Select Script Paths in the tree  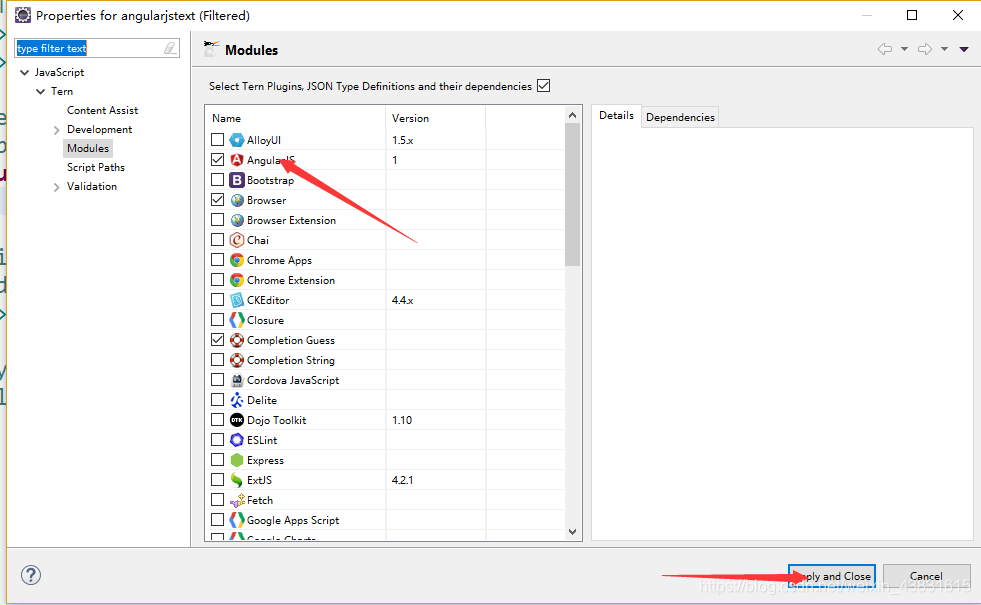[x=96, y=167]
